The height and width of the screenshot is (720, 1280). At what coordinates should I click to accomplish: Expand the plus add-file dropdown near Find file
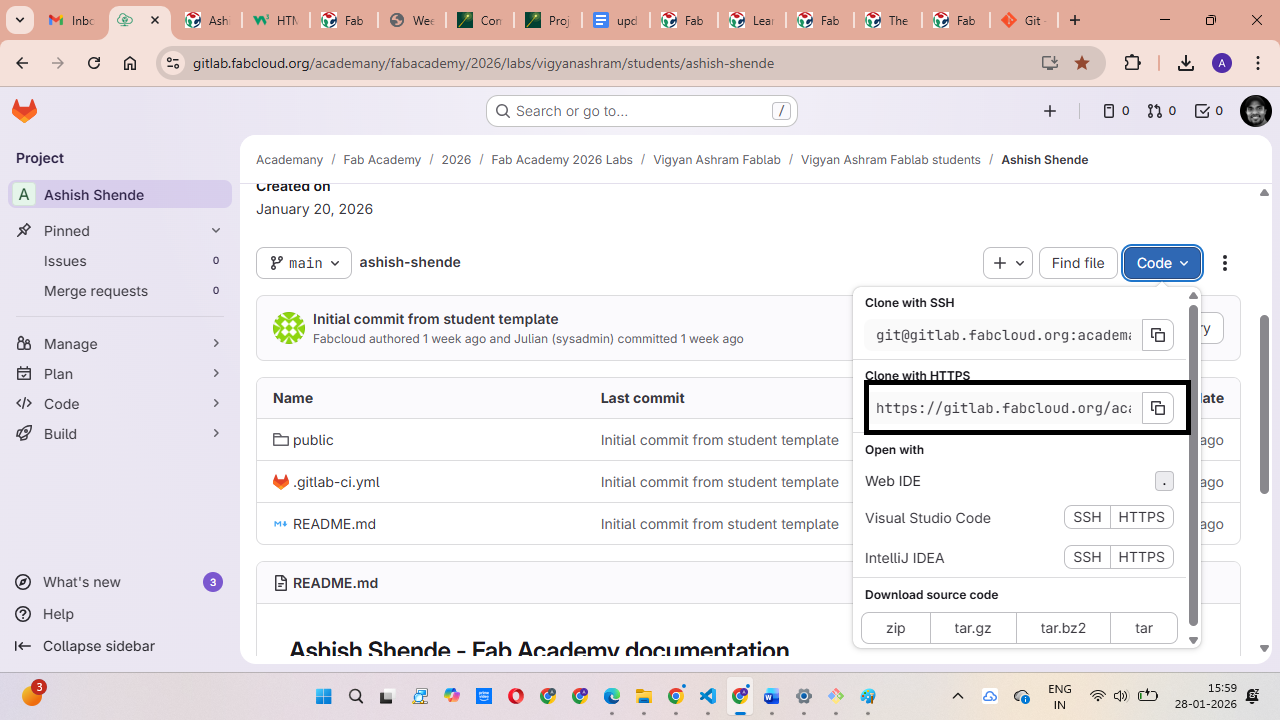[x=1007, y=263]
